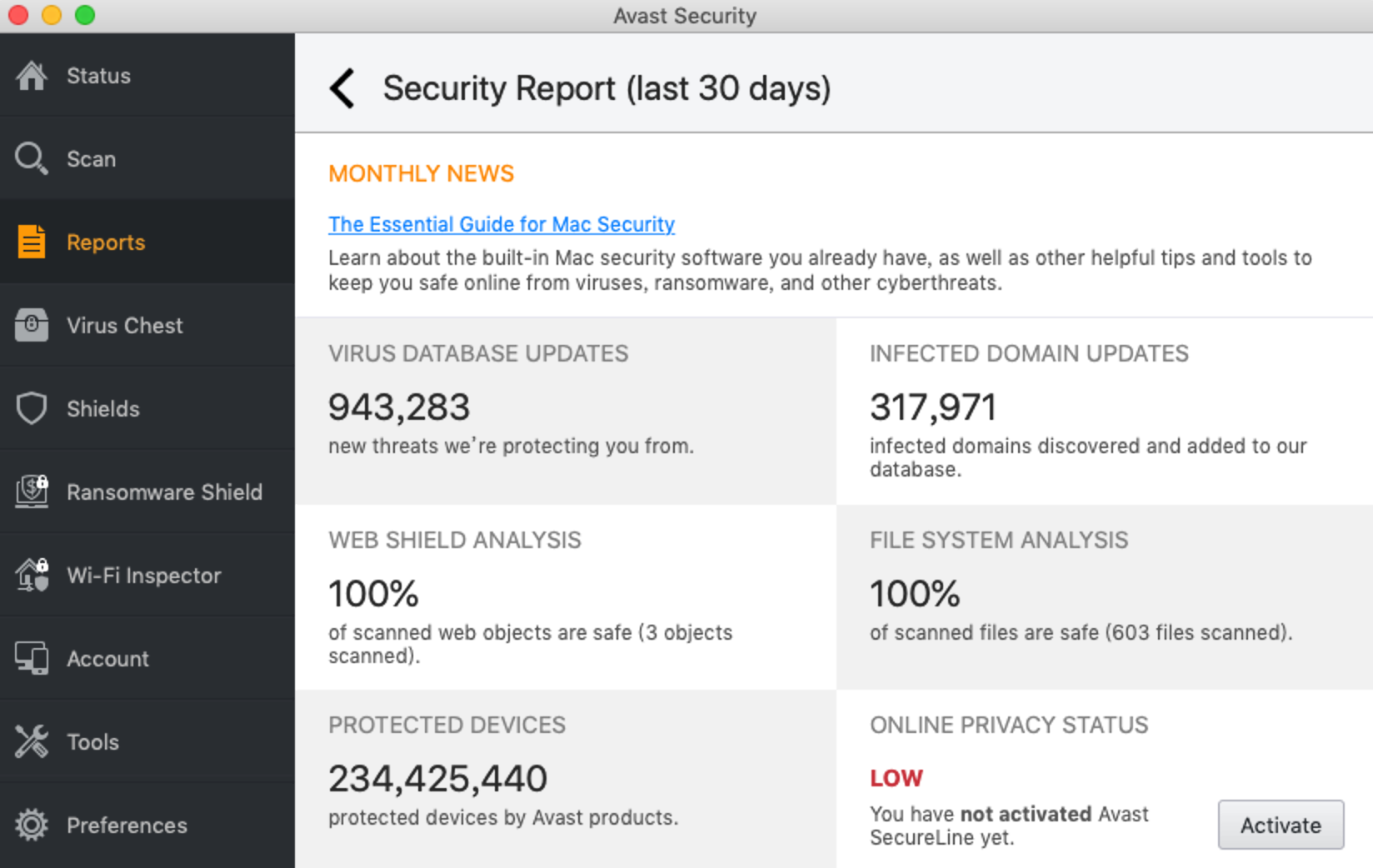Open the Ransomware Shield sidebar label

[x=164, y=492]
